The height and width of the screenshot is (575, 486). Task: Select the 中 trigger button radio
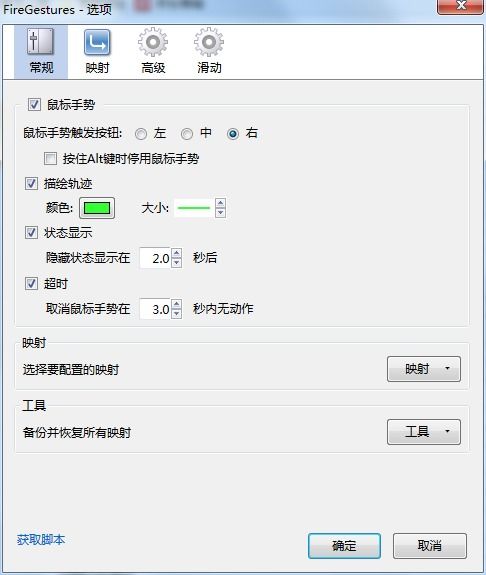click(187, 134)
